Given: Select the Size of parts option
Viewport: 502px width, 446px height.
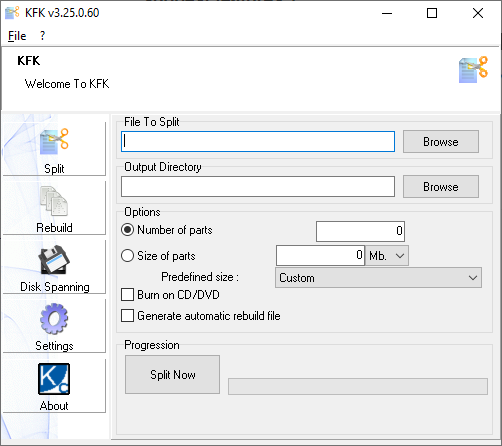Looking at the screenshot, I should [127, 256].
